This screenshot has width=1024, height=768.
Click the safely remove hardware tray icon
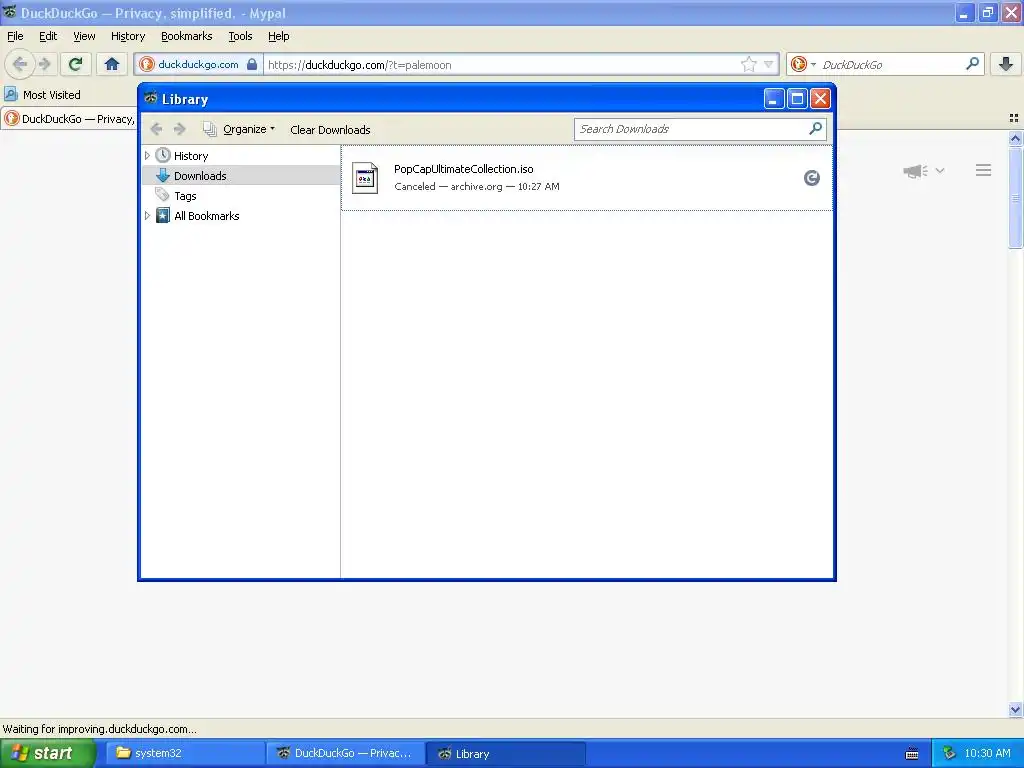(x=949, y=753)
